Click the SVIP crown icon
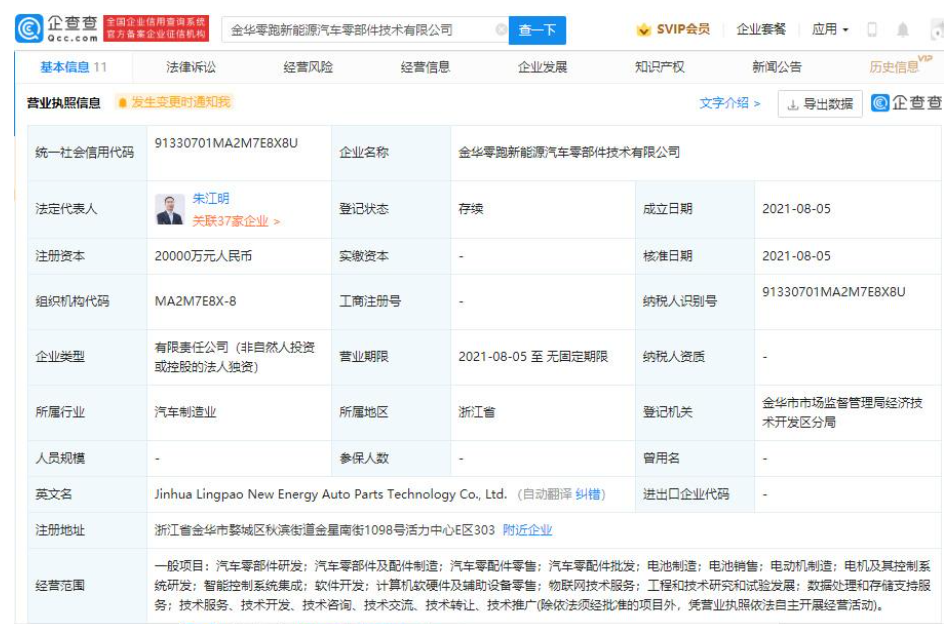This screenshot has width=952, height=624. (x=644, y=29)
